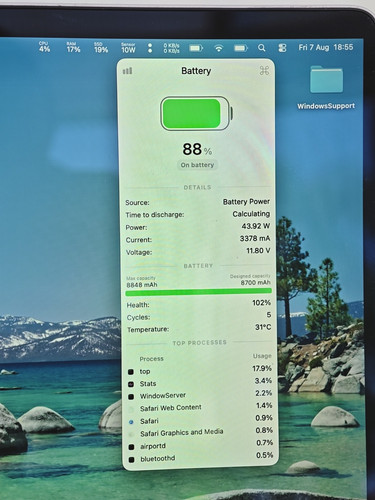Open the chart icon in Battery popup header
Viewport: 375px width, 500px height.
pyautogui.click(x=128, y=71)
